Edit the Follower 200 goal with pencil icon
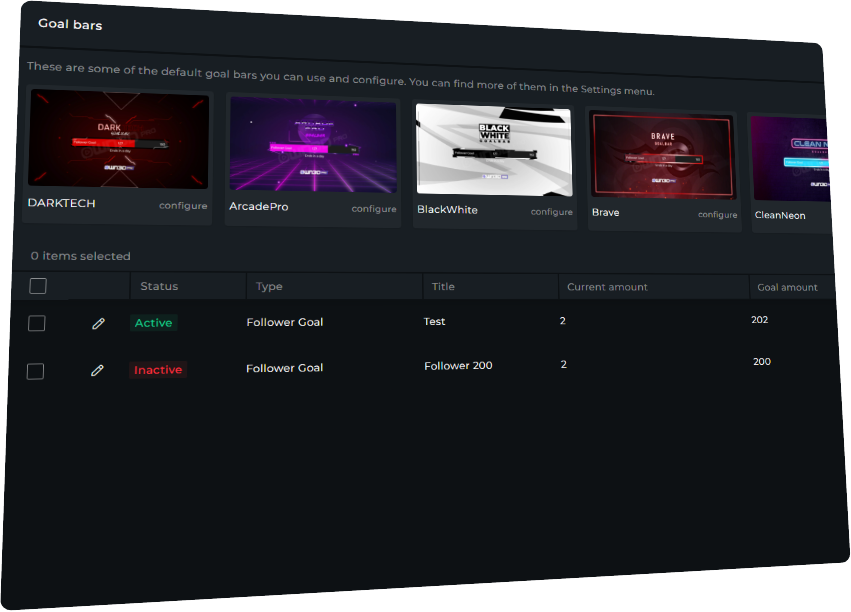This screenshot has width=851, height=612. 97,371
